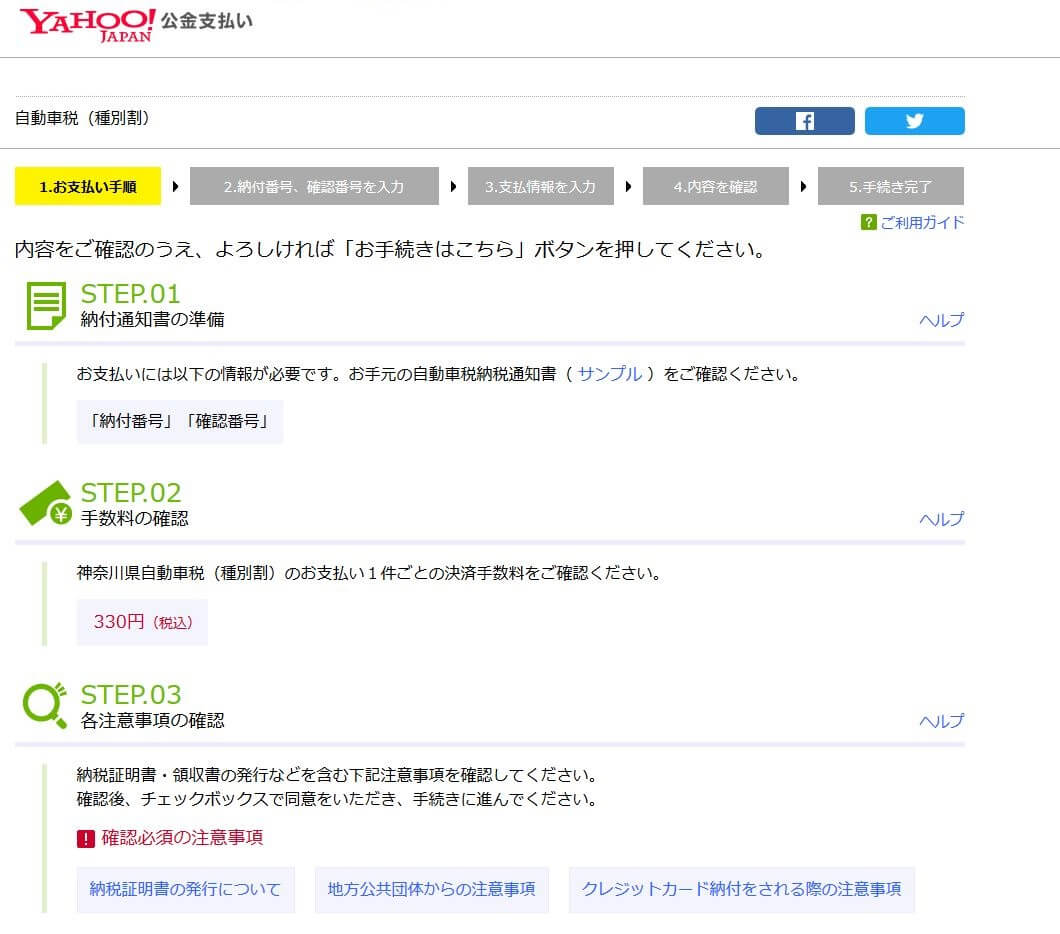
Task: Click the STEP.02 yen fee icon
Action: (46, 504)
